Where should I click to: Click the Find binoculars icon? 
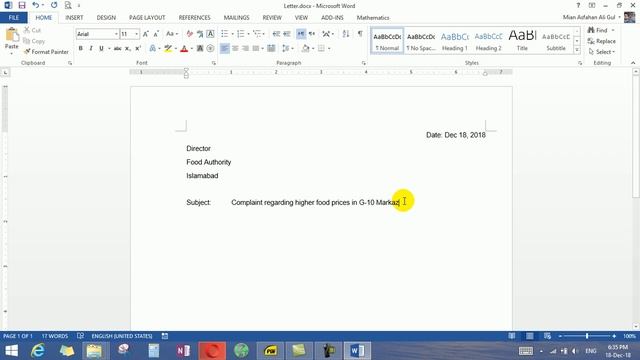tap(591, 30)
